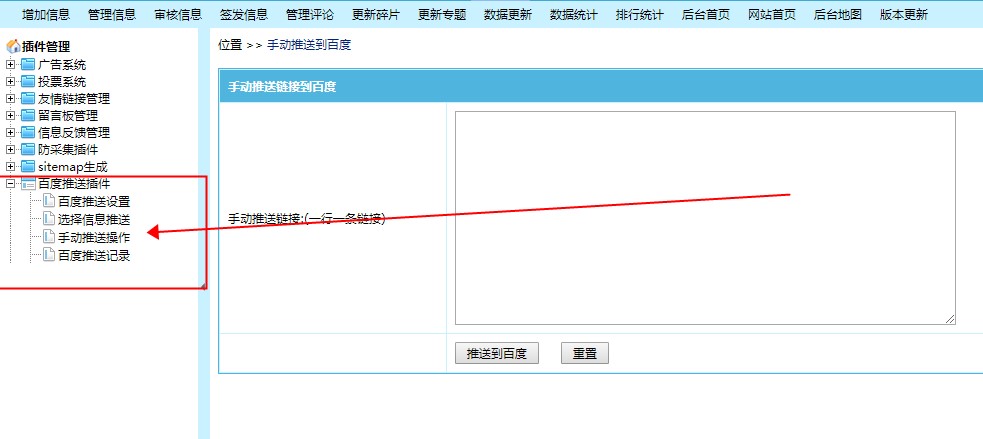Screen dimensions: 983x439
Task: Click the folder icon of 友情链接管理
Action: 28,98
